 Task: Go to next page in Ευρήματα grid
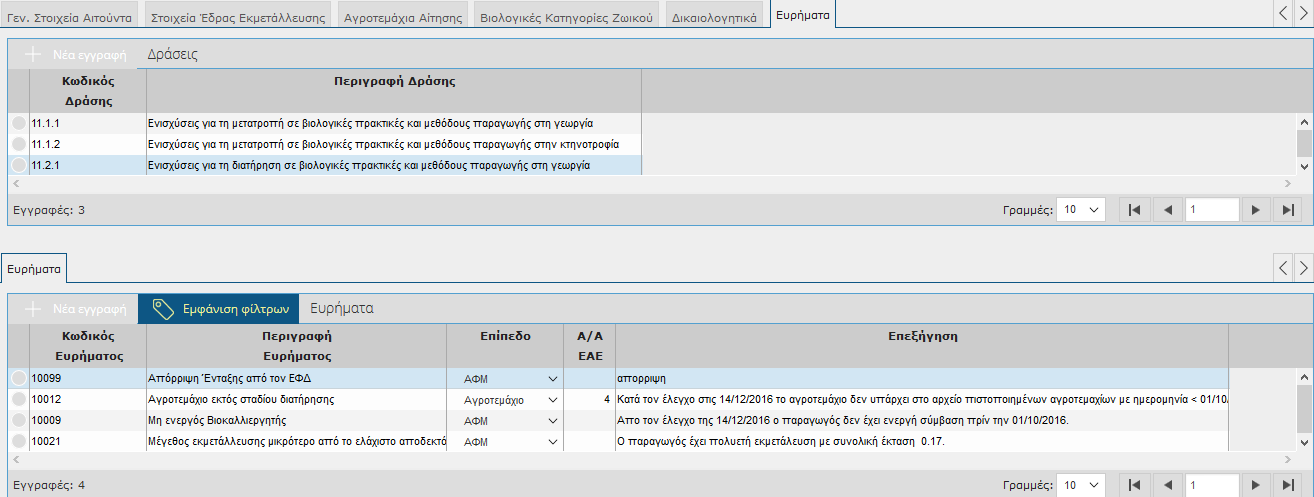[x=1255, y=484]
